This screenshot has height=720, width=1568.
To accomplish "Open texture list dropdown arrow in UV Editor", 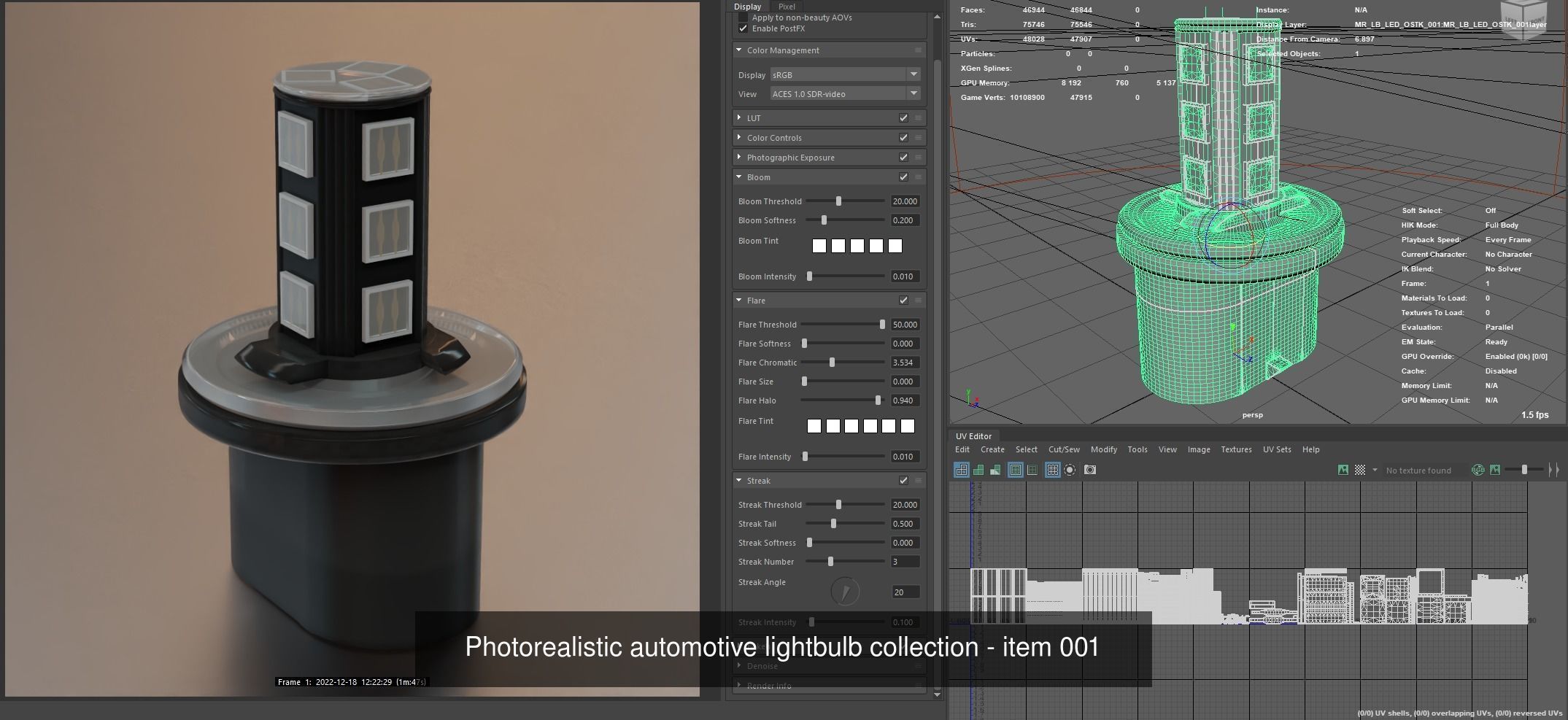I will (x=1375, y=471).
